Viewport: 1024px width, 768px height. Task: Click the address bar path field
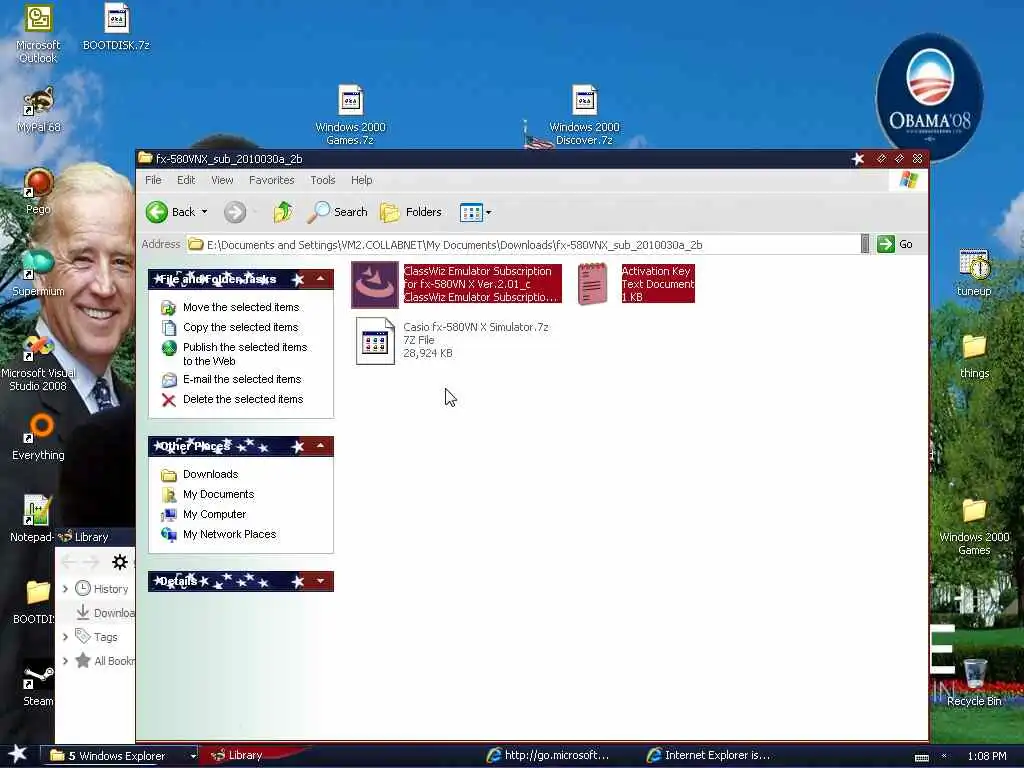point(522,245)
